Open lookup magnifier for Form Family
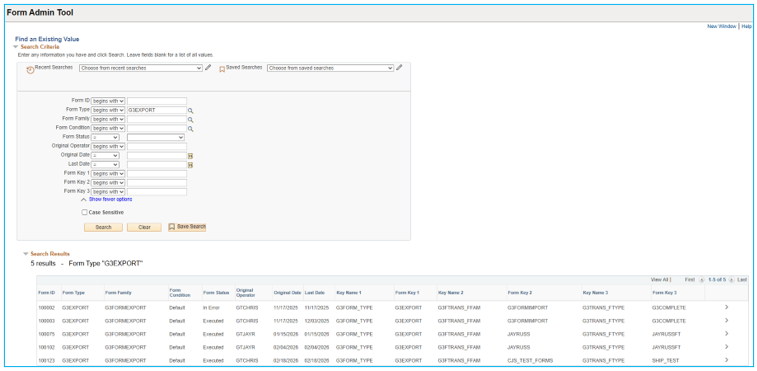Screen dimensions: 757x371 click(191, 120)
